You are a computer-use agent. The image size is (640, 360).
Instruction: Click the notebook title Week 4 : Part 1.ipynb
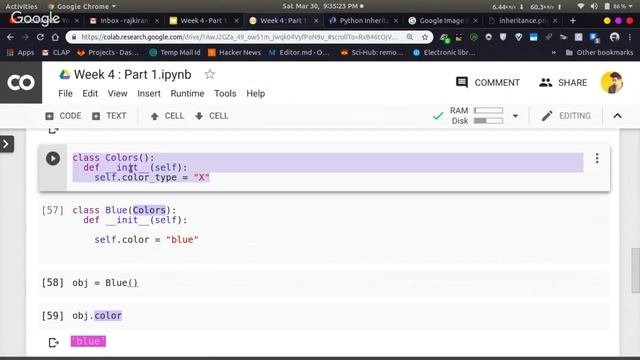coord(133,75)
